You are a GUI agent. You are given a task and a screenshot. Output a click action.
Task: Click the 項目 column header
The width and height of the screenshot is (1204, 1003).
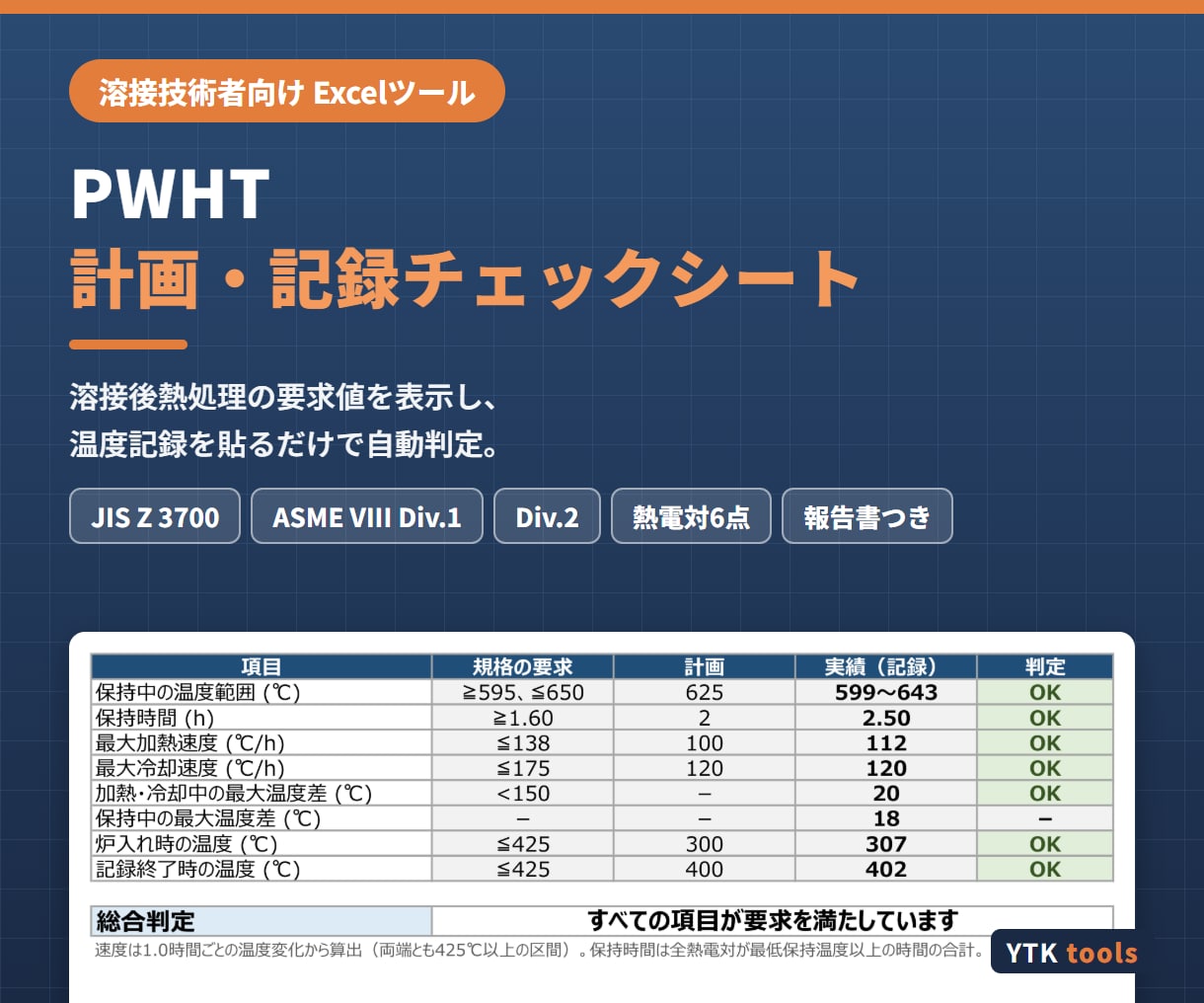pos(262,666)
